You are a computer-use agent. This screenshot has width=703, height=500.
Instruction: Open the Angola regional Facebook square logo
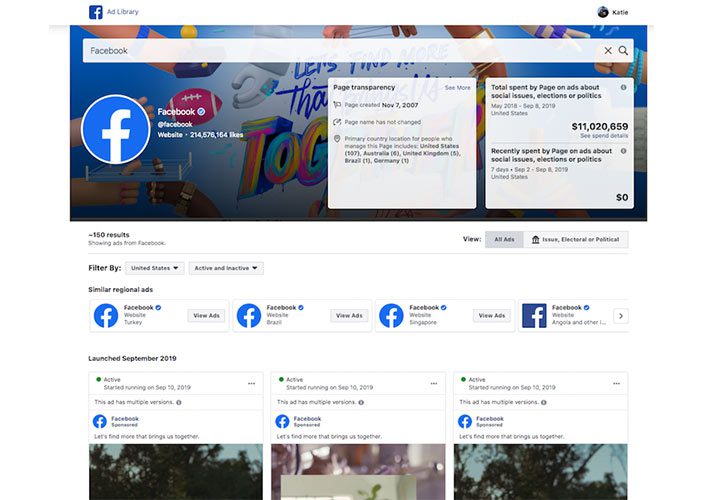(x=534, y=316)
